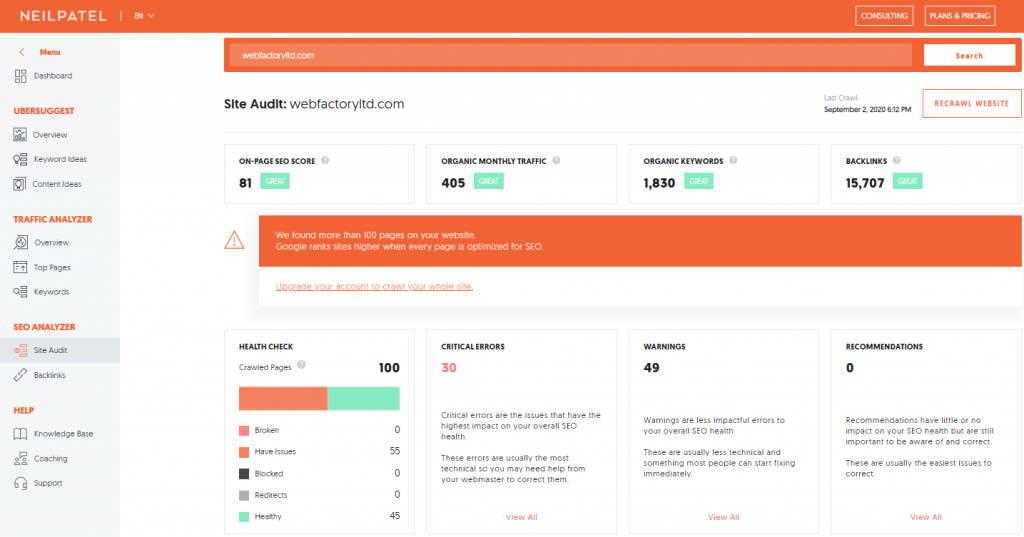The width and height of the screenshot is (1024, 537).
Task: Click GREAT badge next to 81 score
Action: (275, 181)
